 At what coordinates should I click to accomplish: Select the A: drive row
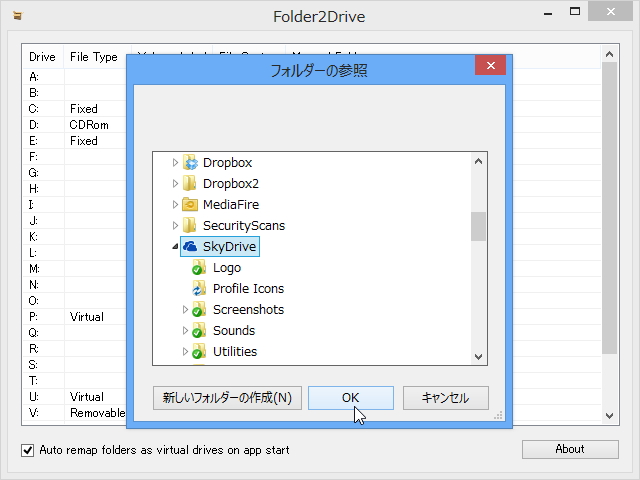[74, 77]
